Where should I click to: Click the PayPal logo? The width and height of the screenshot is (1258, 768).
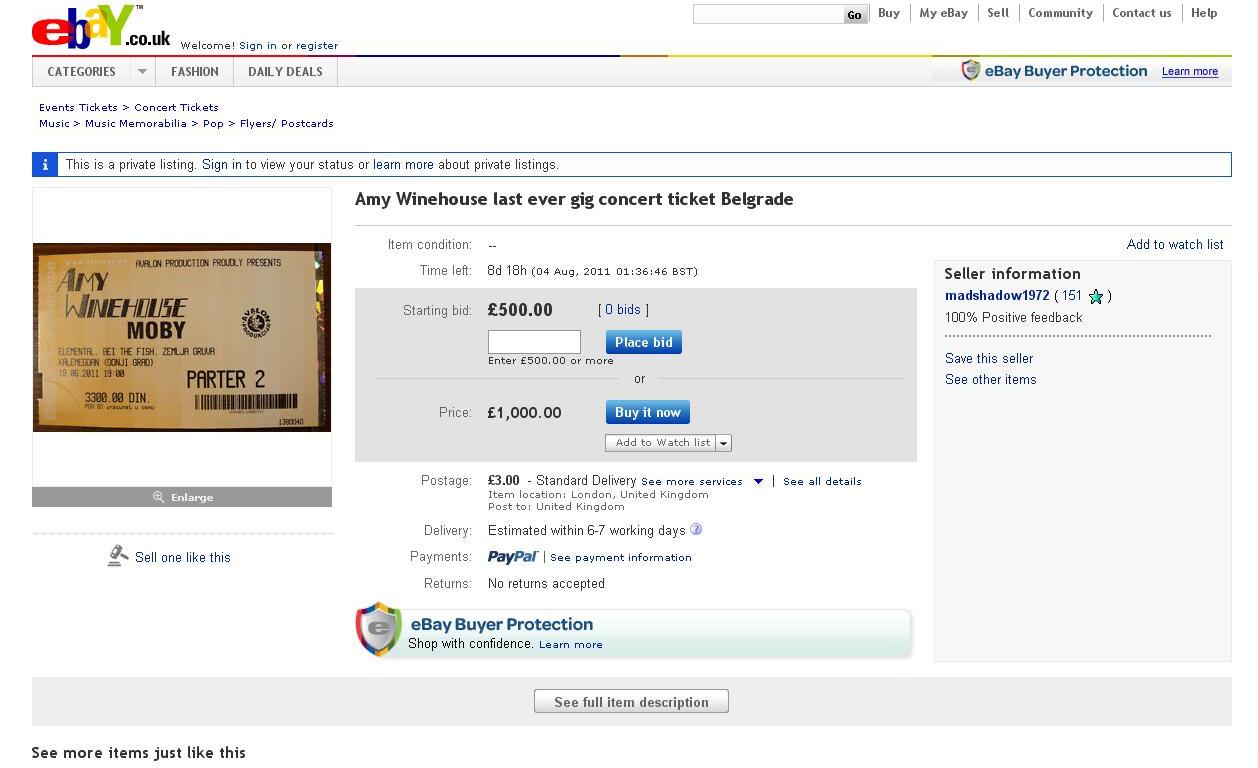pos(513,557)
